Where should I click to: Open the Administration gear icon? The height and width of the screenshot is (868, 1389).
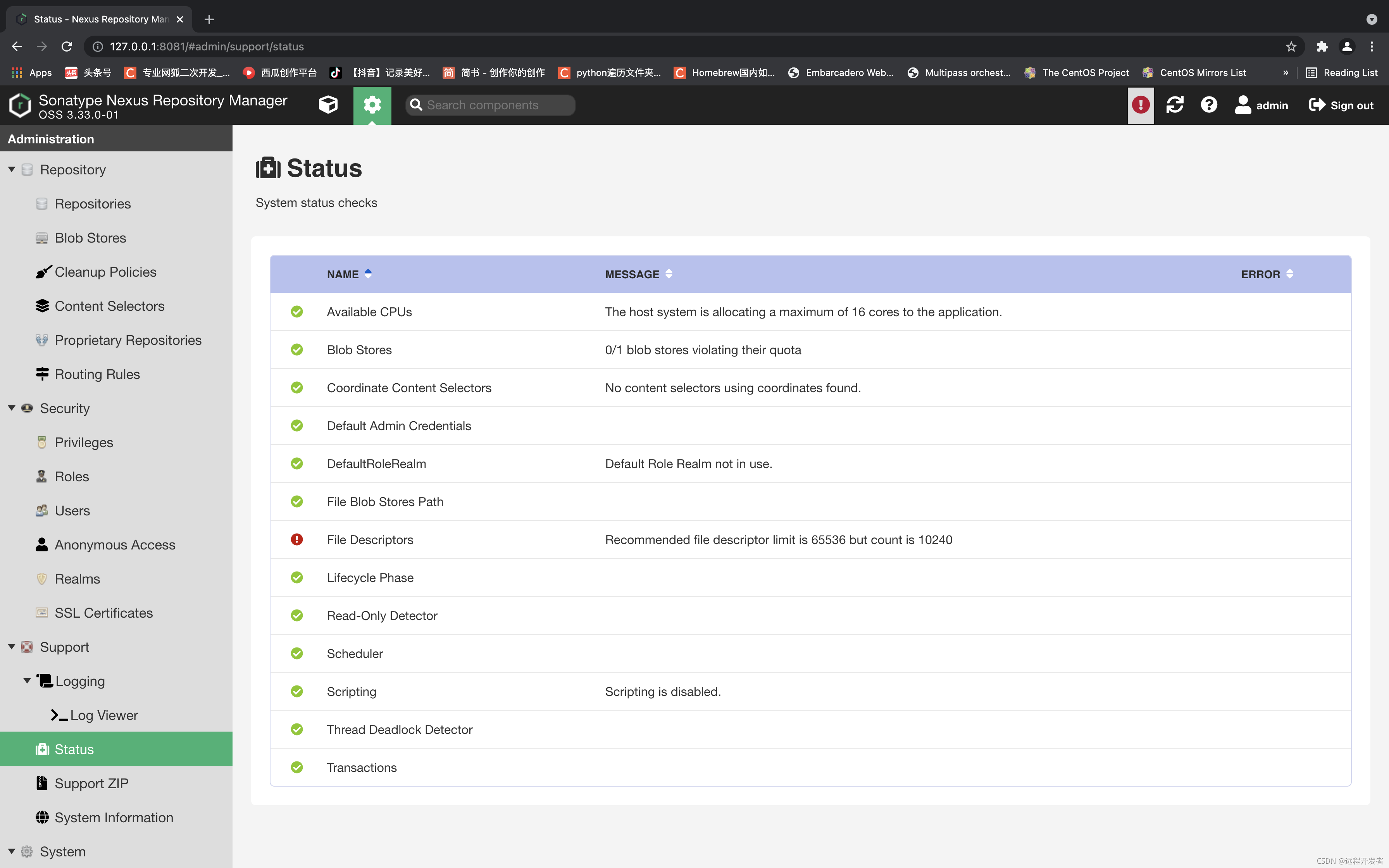click(372, 105)
